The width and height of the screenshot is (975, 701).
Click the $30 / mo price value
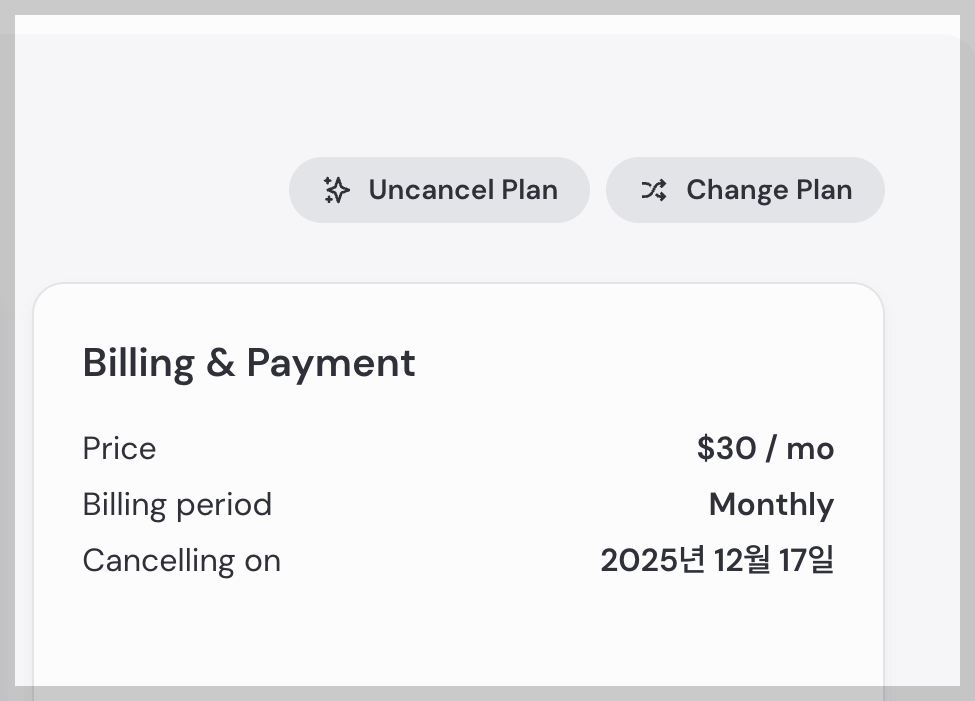coord(765,449)
